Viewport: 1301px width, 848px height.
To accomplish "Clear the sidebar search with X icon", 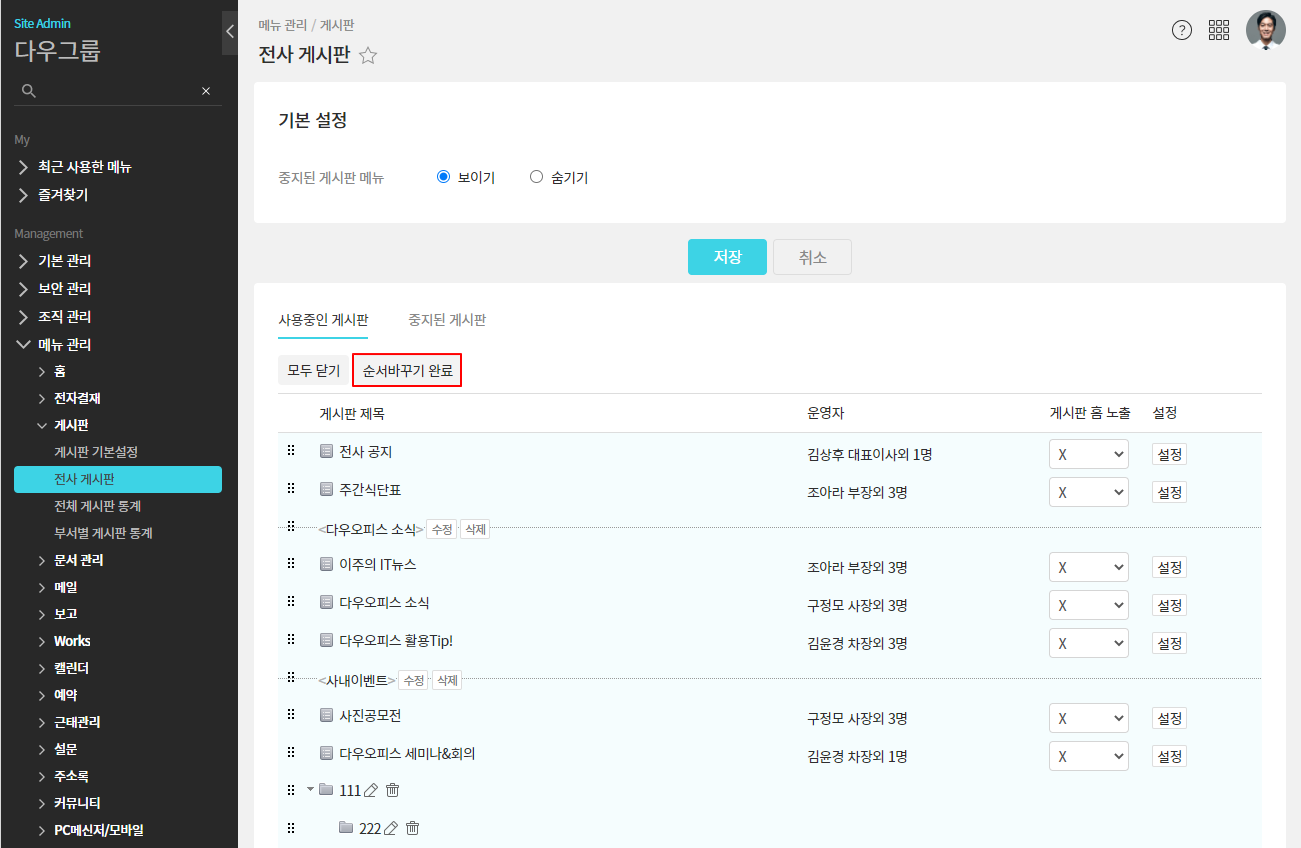I will (206, 91).
